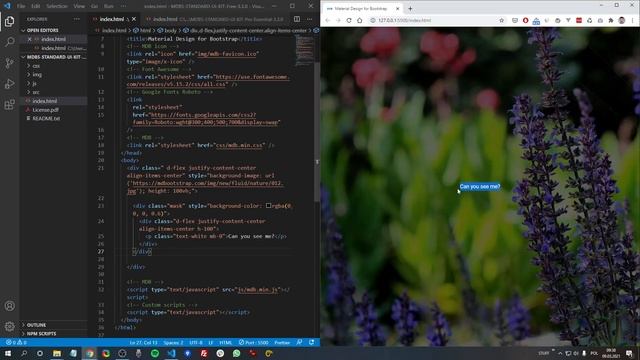Open the menu bar overflow ellipsis

pyautogui.click(x=123, y=6)
